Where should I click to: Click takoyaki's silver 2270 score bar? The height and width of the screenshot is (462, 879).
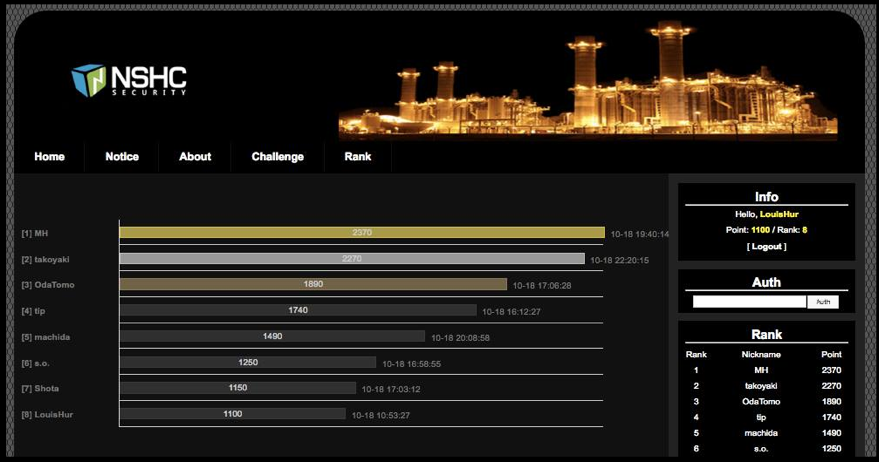(351, 259)
